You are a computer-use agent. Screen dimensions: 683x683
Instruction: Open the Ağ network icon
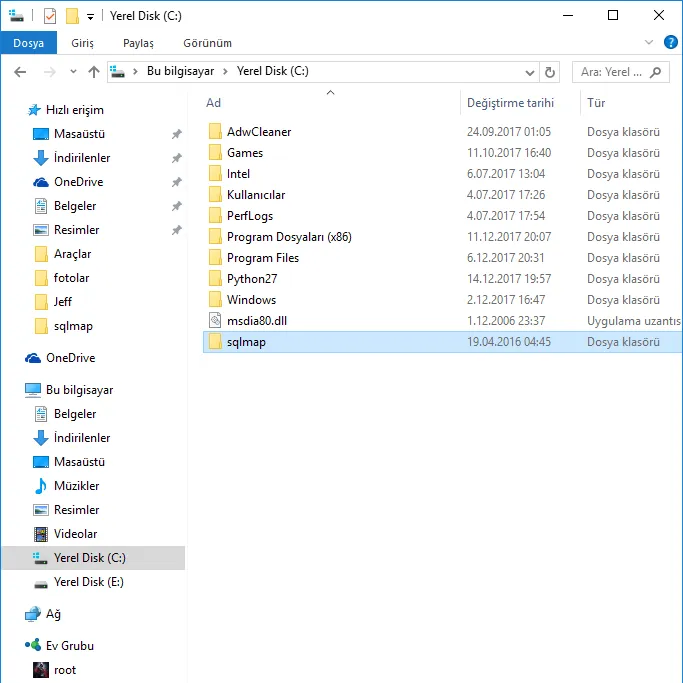coord(33,614)
